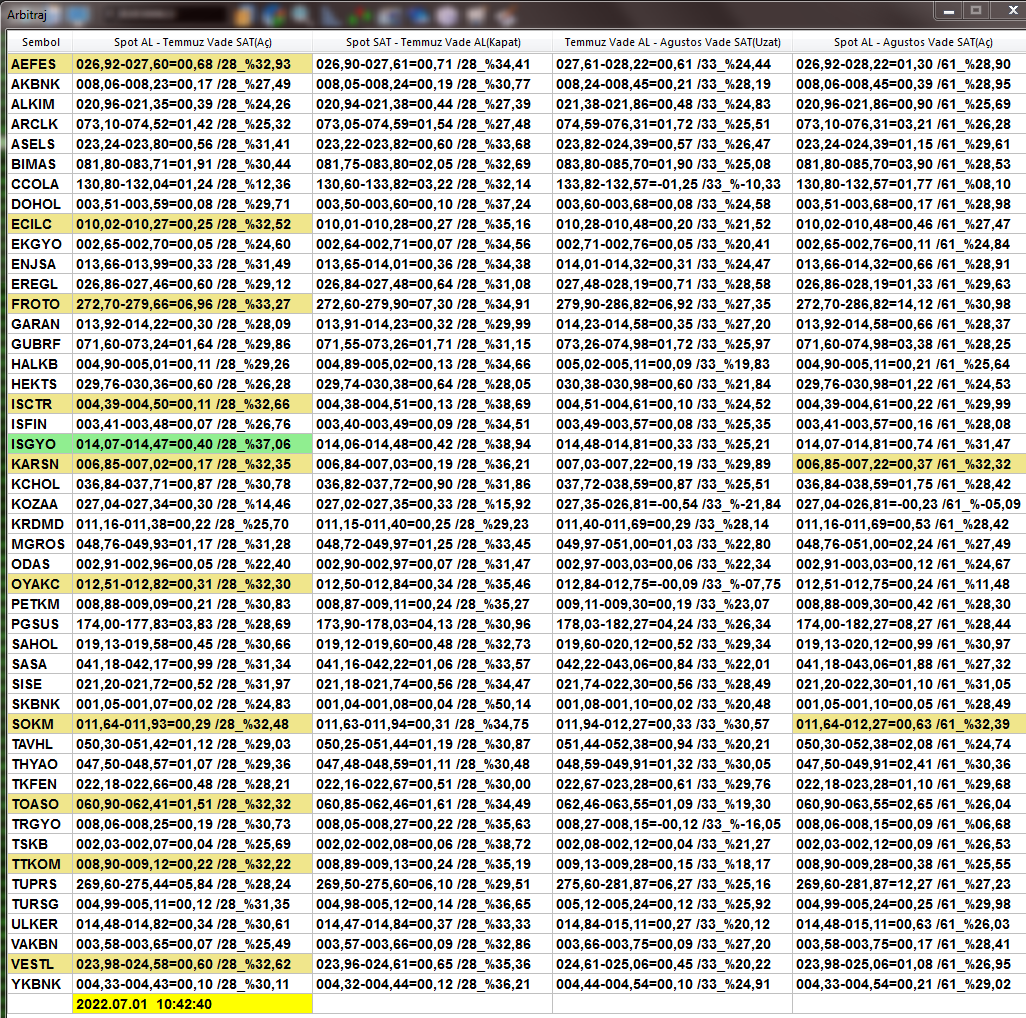Click the CCOLA cell showing %-10,33

coord(673,184)
